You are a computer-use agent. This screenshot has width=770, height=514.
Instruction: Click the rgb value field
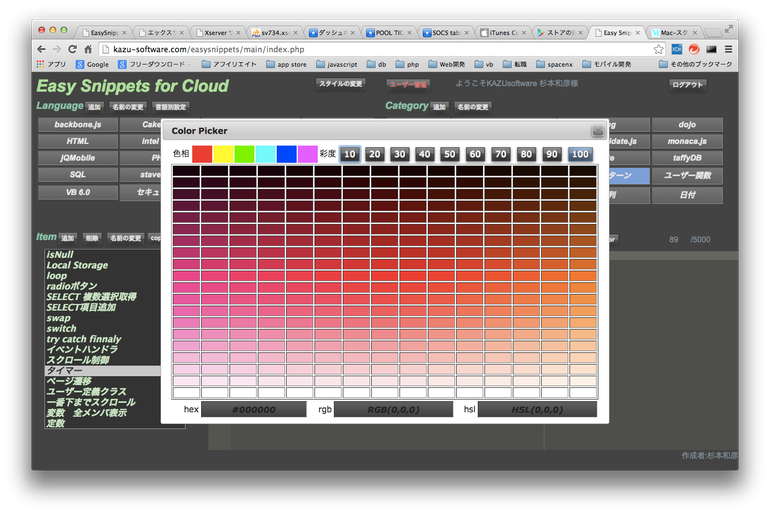pos(393,409)
